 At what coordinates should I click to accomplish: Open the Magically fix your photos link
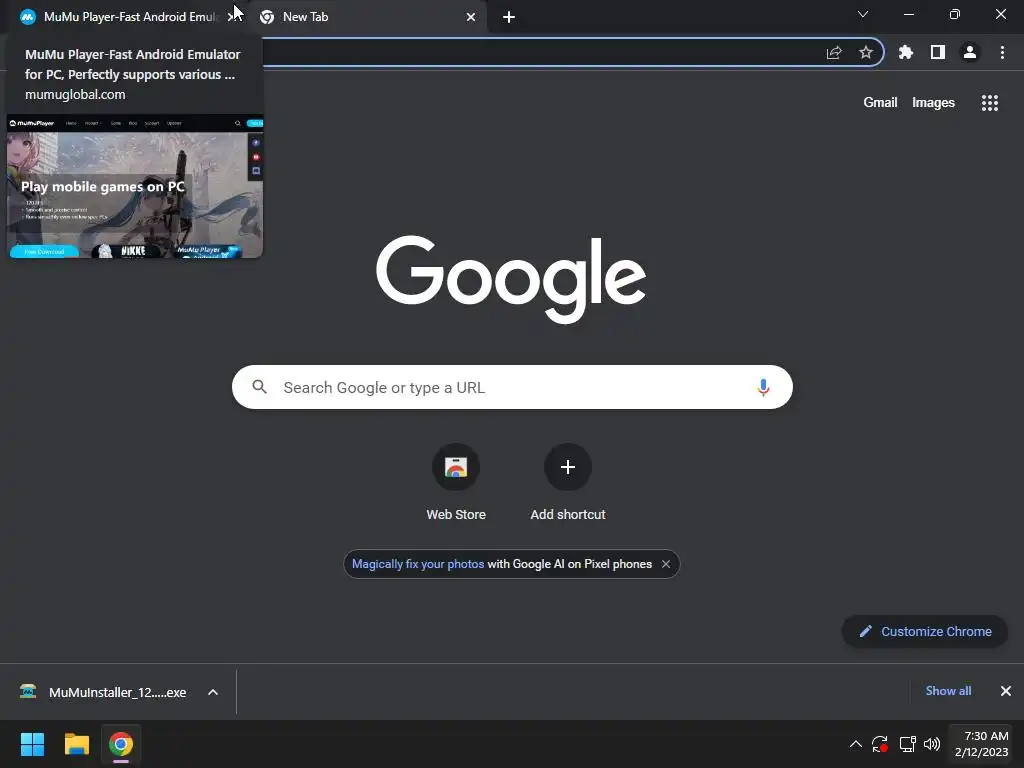pyautogui.click(x=417, y=564)
